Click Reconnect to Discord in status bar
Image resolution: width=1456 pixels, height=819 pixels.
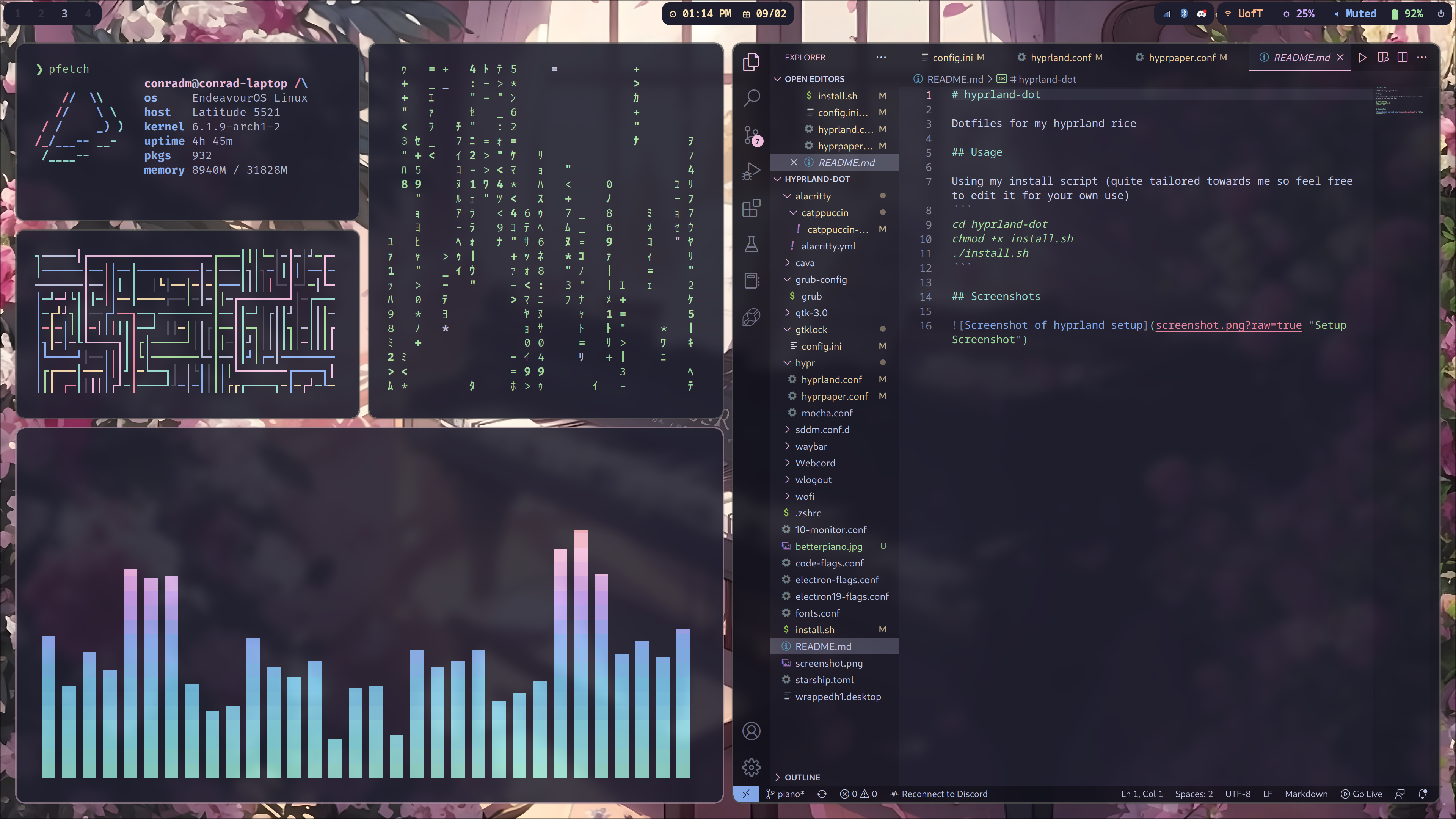coord(939,794)
